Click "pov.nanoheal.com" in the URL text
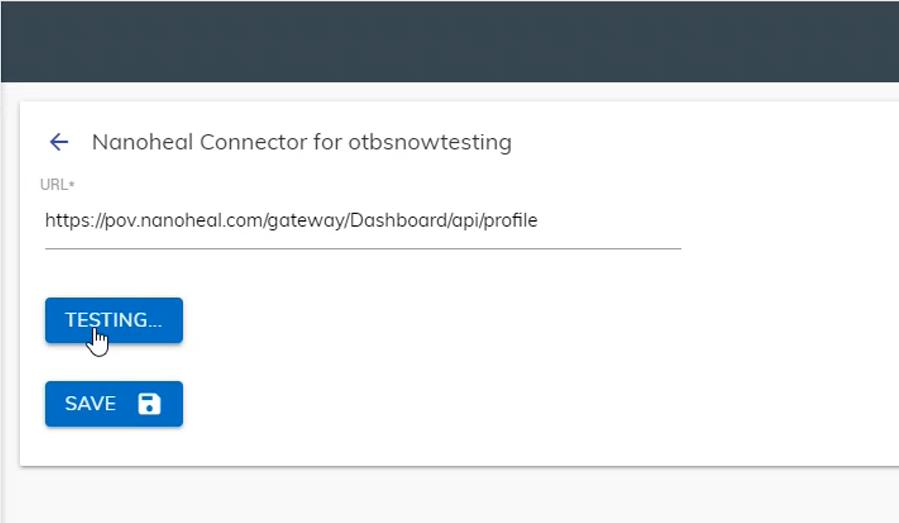 click(x=165, y=221)
